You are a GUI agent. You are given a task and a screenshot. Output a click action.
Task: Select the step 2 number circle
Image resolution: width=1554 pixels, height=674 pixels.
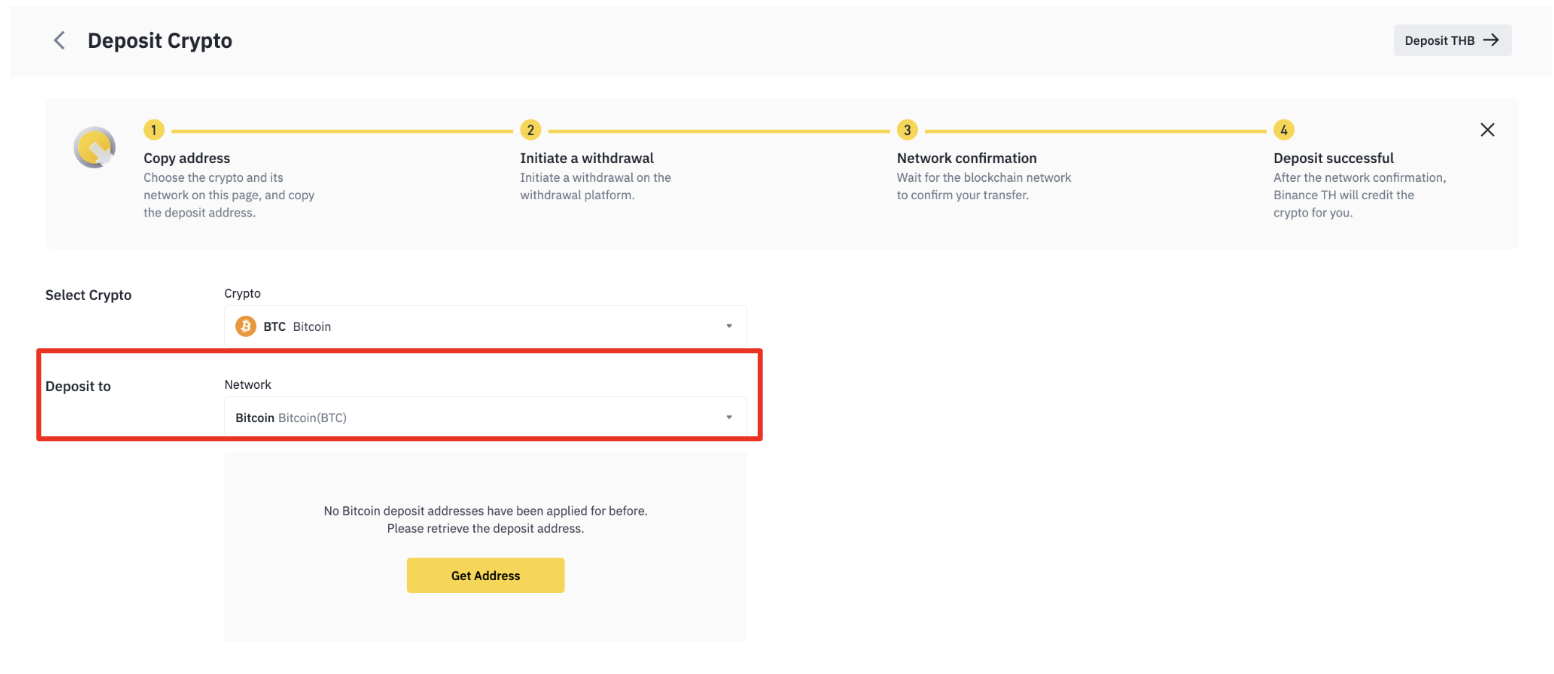(x=530, y=130)
